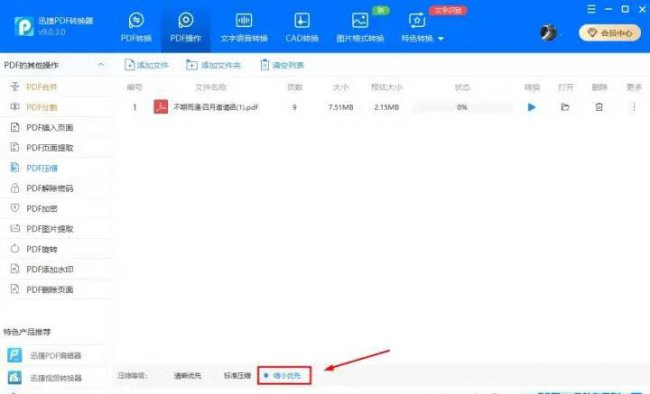Open the 文字语音转换 tab
This screenshot has height=394, width=650.
pyautogui.click(x=244, y=27)
